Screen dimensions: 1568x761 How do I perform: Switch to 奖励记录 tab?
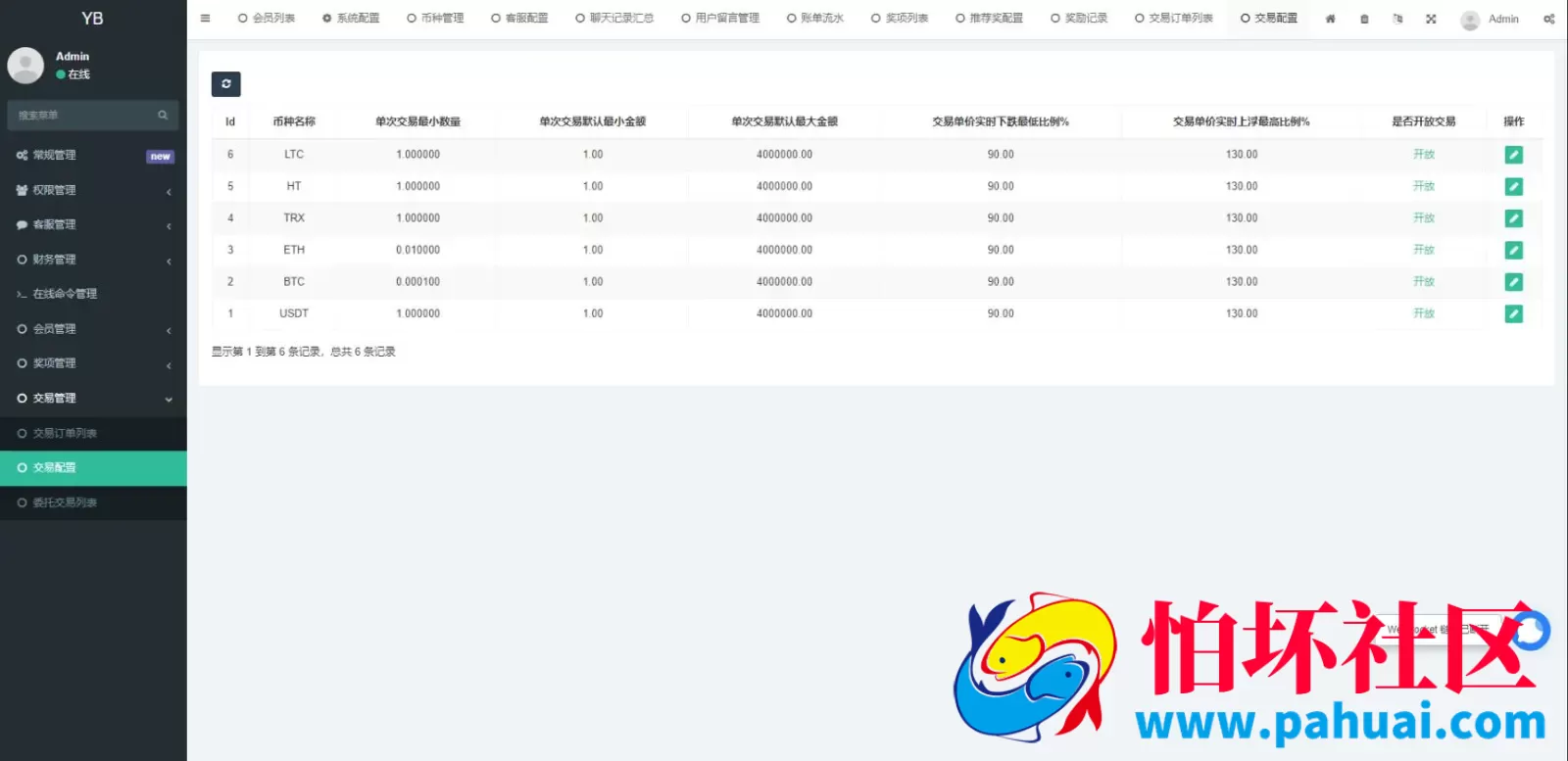coord(1079,19)
